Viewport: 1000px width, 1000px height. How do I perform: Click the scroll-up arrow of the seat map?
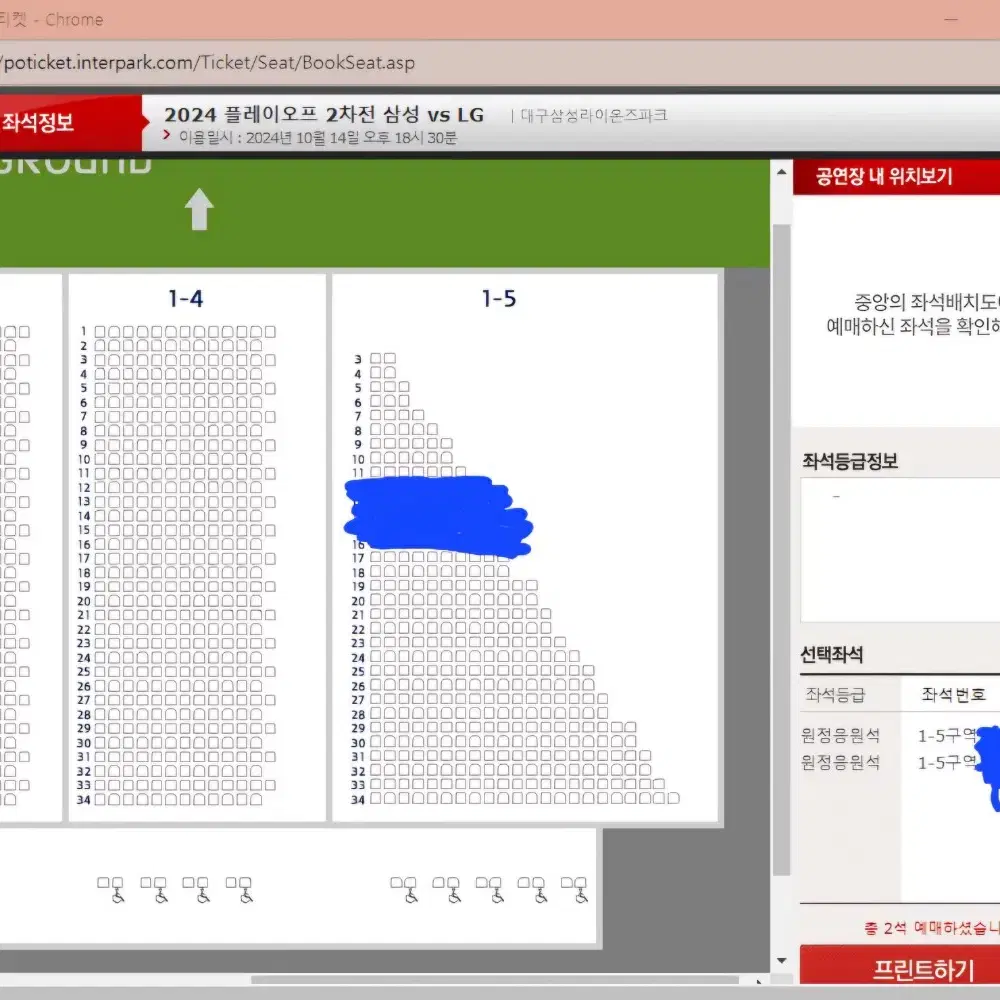click(781, 172)
